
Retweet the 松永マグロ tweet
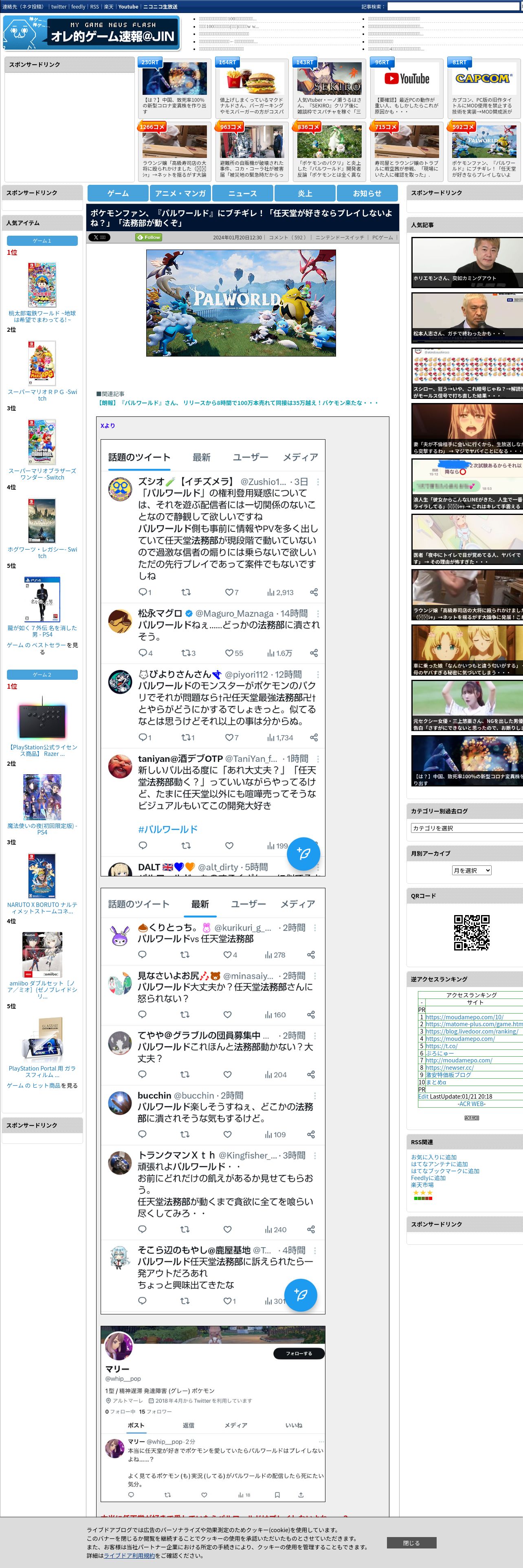point(186,653)
